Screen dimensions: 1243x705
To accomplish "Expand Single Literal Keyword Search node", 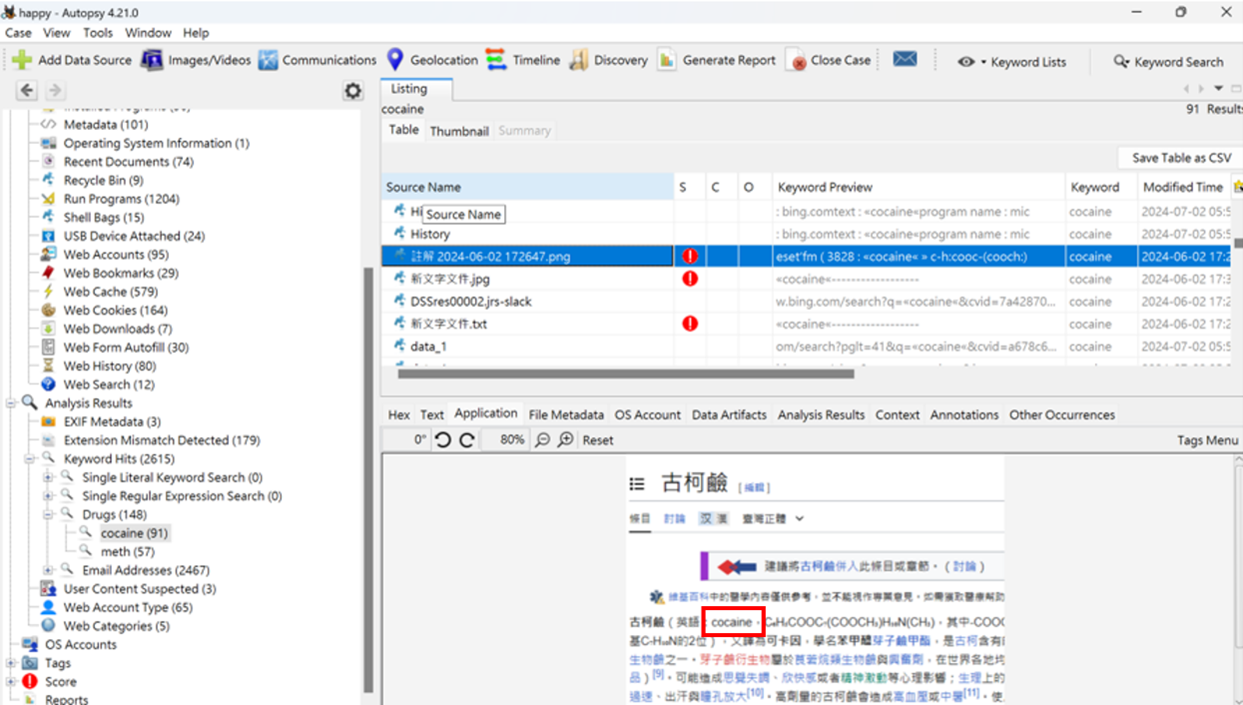I will click(x=48, y=477).
